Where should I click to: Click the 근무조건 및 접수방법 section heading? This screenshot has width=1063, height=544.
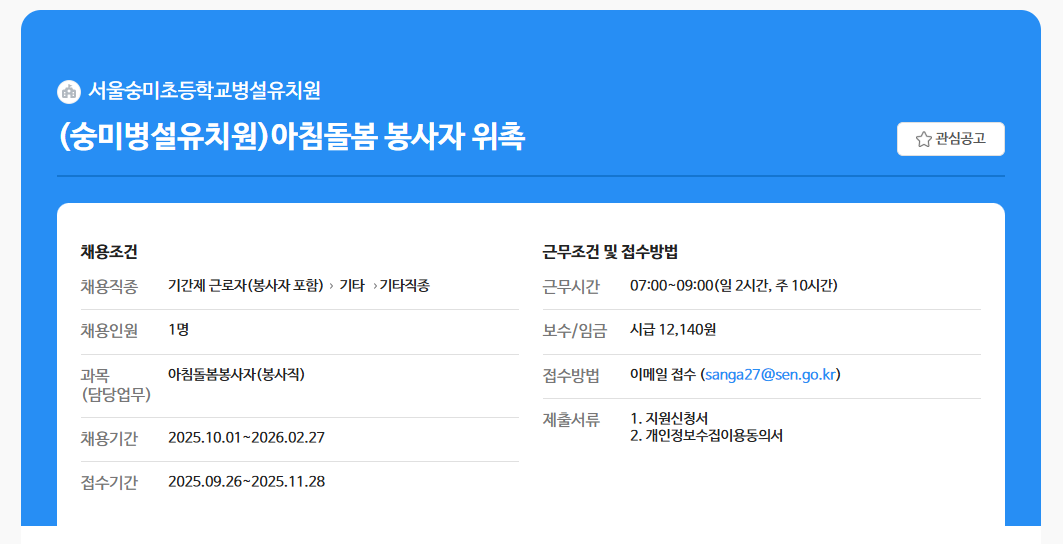coord(610,251)
